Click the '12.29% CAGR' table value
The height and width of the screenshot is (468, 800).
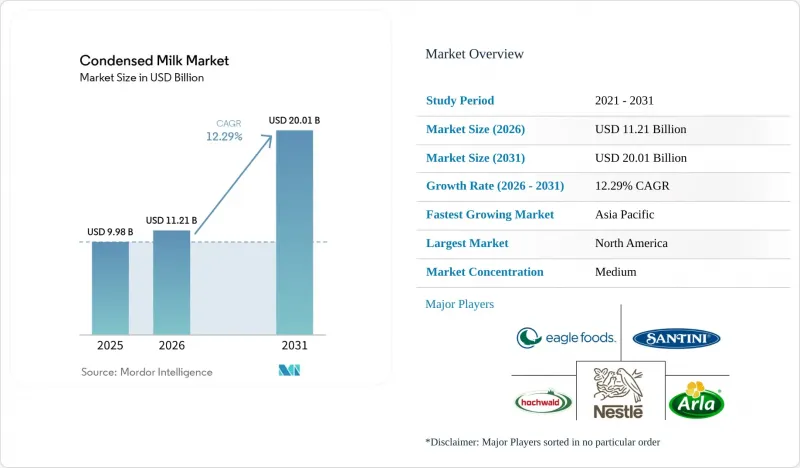tap(632, 186)
